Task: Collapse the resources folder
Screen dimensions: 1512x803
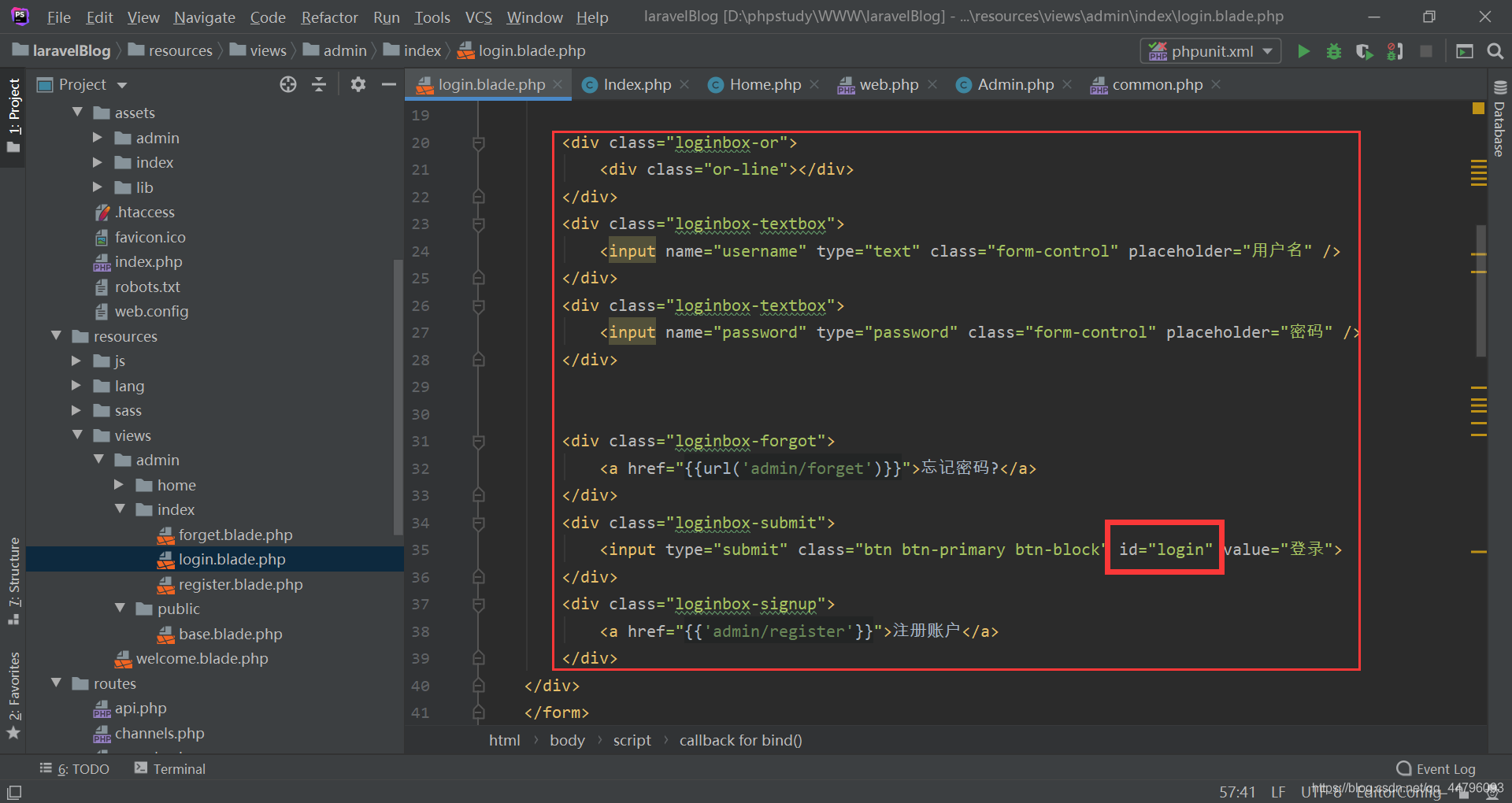Action: click(x=56, y=336)
